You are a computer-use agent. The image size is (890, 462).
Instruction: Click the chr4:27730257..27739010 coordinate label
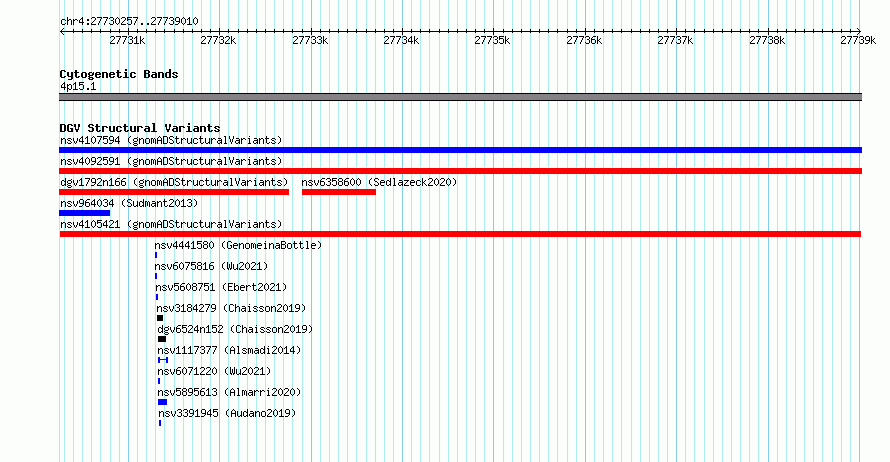point(129,22)
